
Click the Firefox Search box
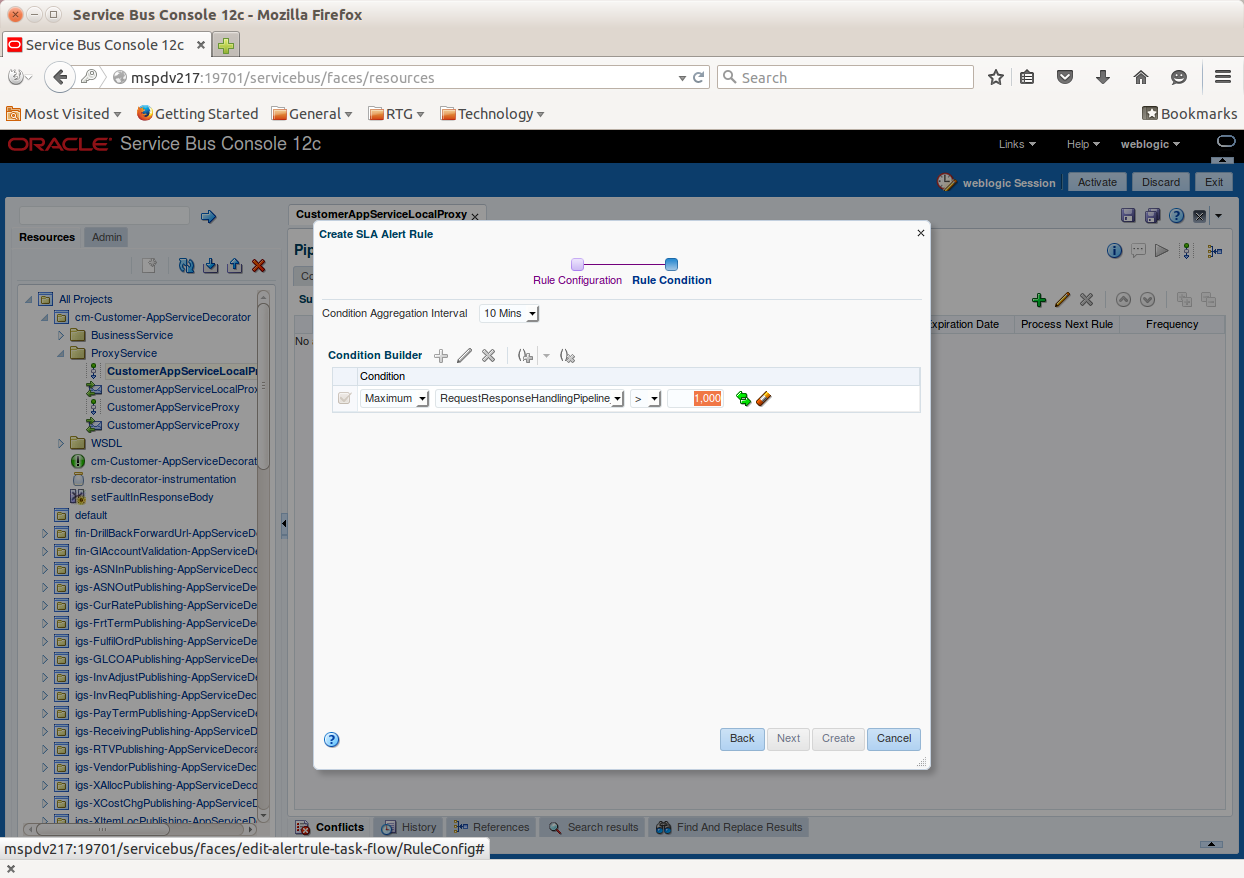point(845,77)
